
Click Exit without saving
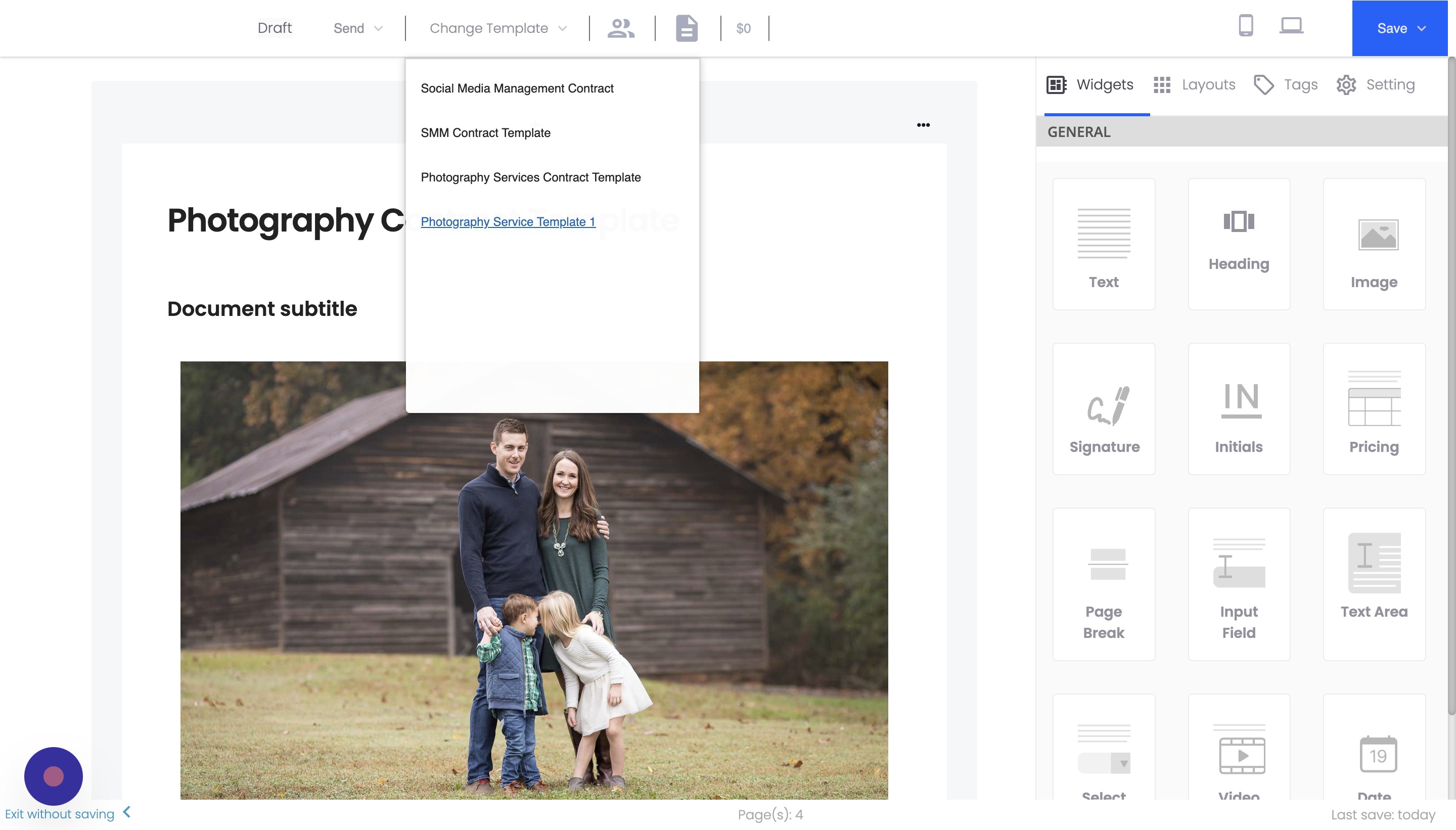click(58, 814)
